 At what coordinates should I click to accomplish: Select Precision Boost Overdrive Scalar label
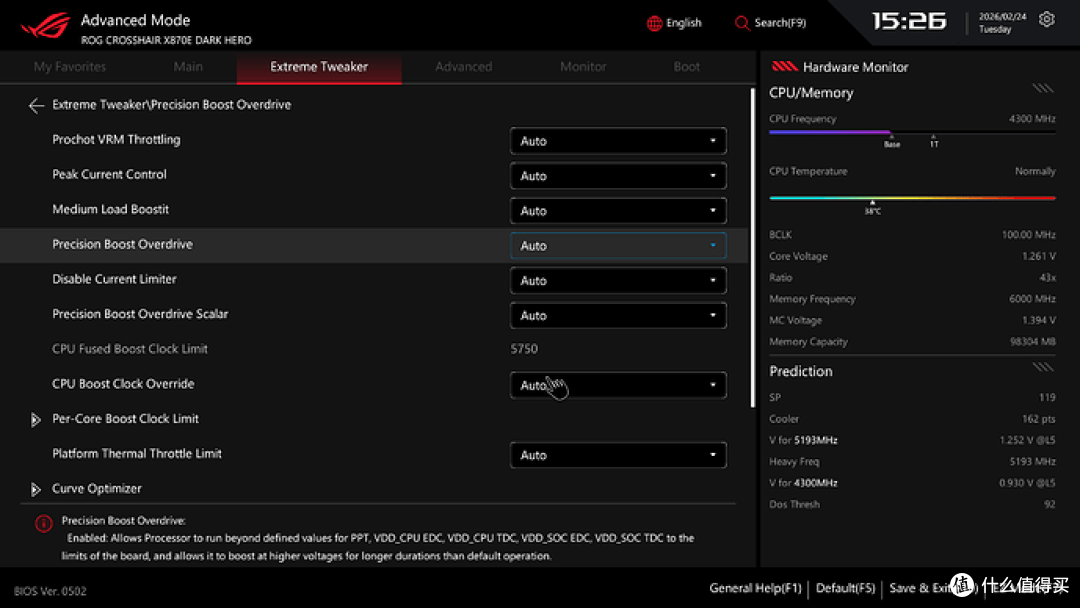(x=140, y=314)
